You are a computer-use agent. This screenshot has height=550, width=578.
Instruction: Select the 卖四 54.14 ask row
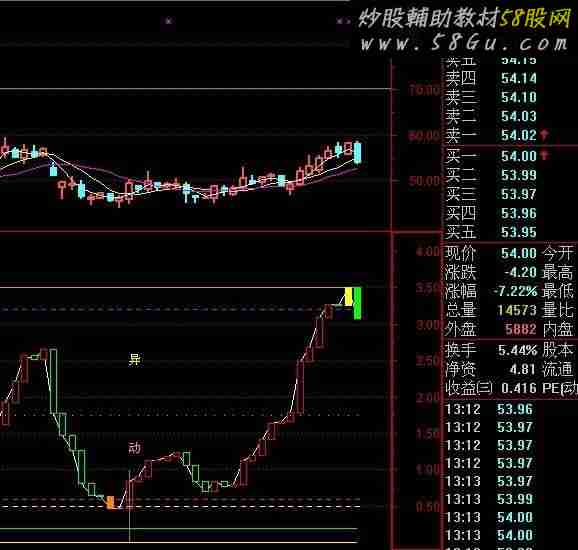point(492,78)
